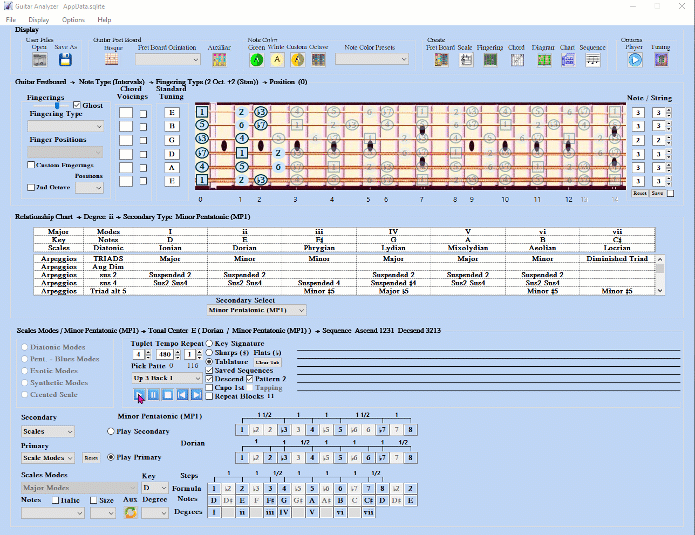The width and height of the screenshot is (695, 535).
Task: Click the Create Sequence icon
Action: [x=593, y=59]
